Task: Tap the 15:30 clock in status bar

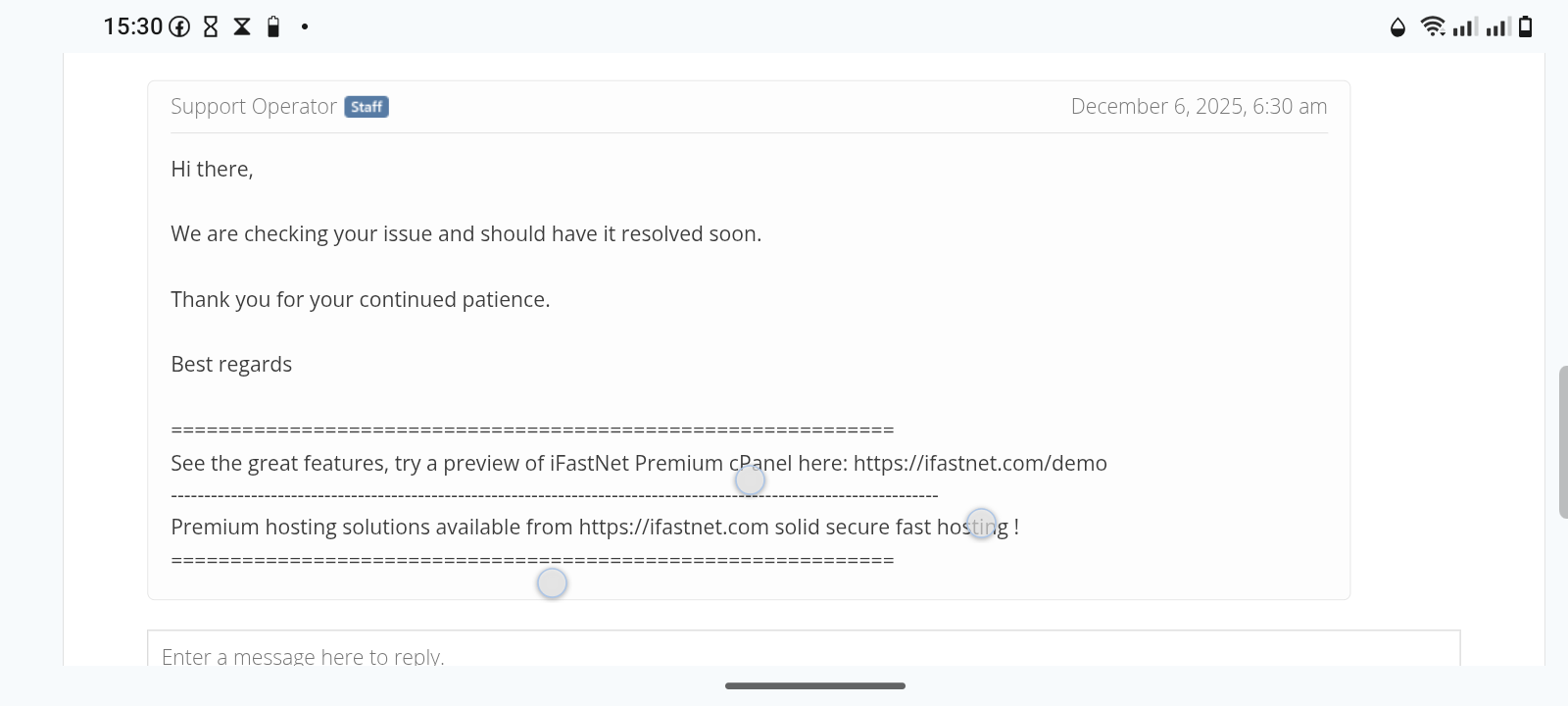Action: (133, 27)
